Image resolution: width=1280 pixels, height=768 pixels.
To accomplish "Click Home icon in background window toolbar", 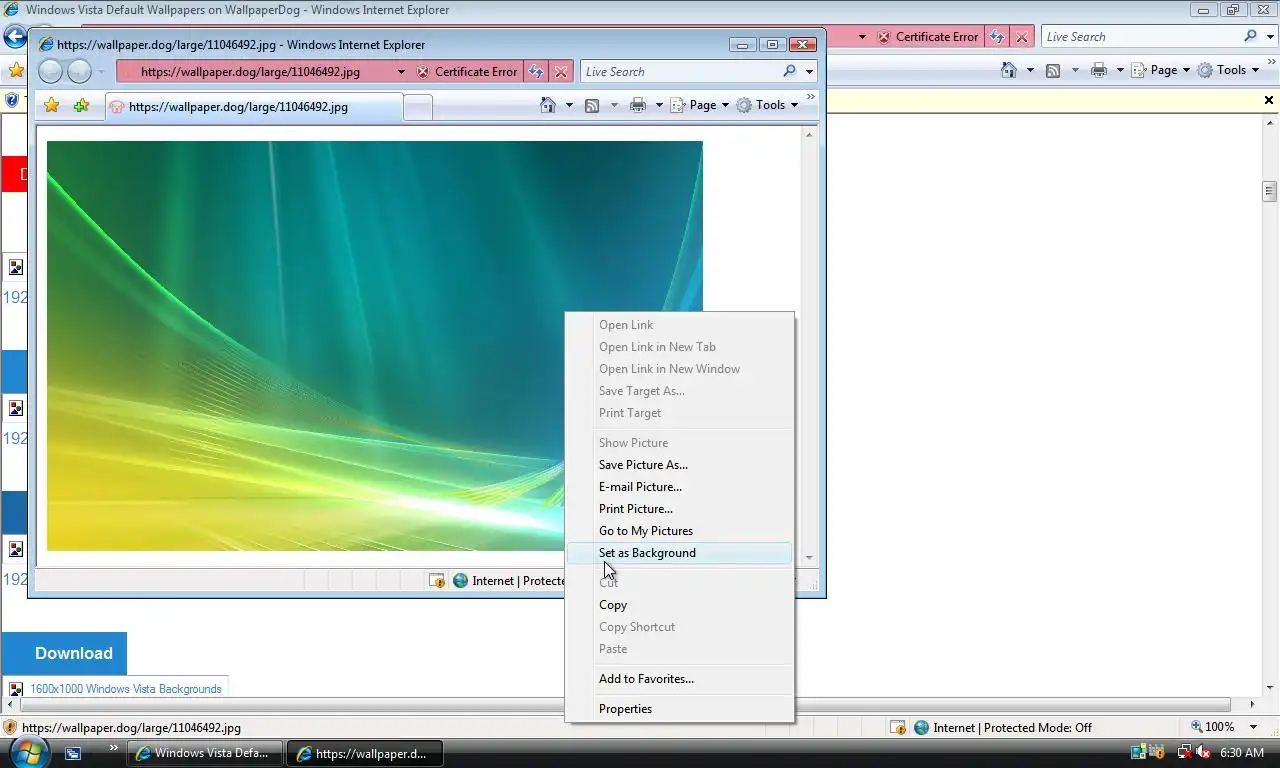I will tap(1009, 70).
